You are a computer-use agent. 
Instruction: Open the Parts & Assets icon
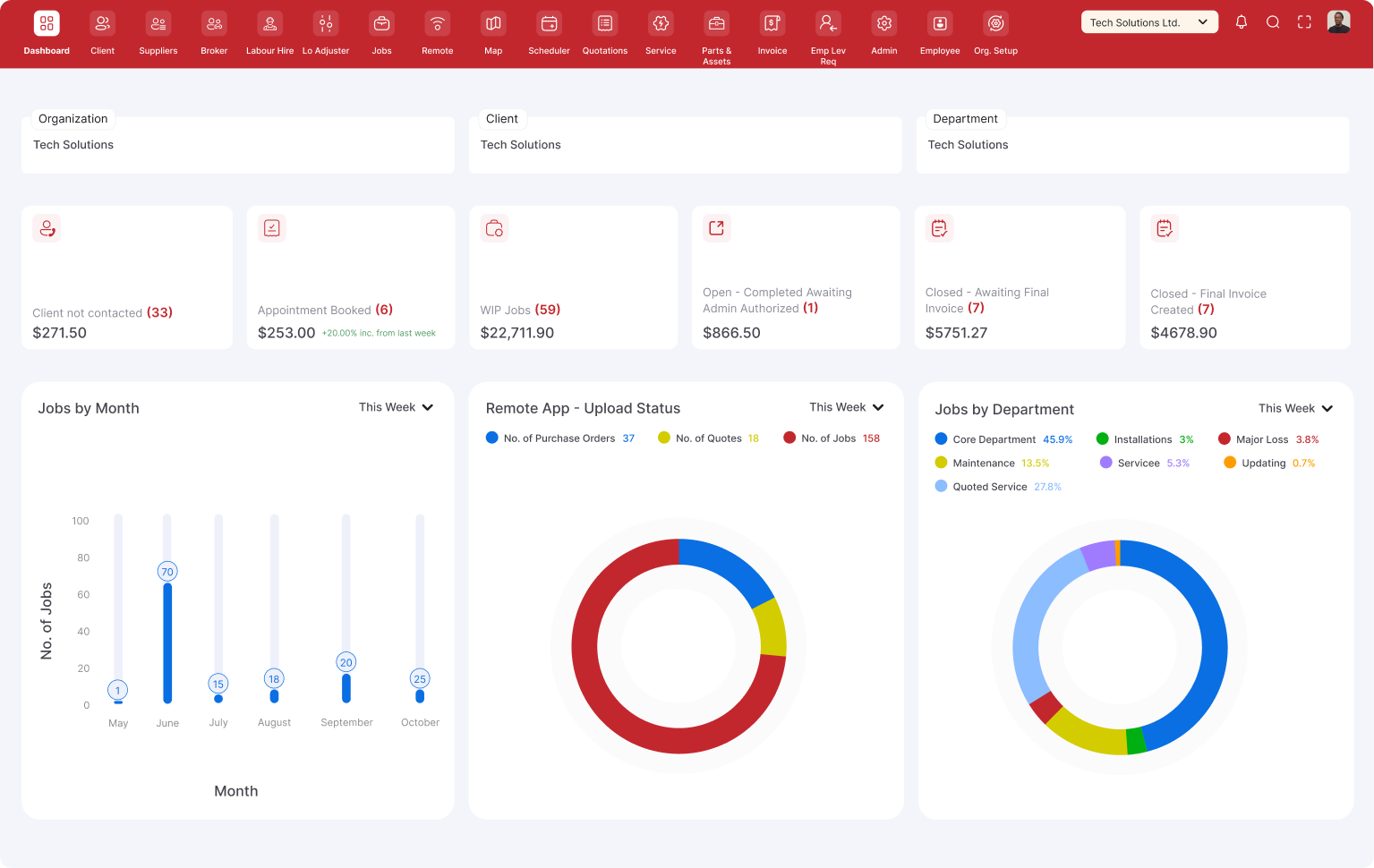pos(716,24)
